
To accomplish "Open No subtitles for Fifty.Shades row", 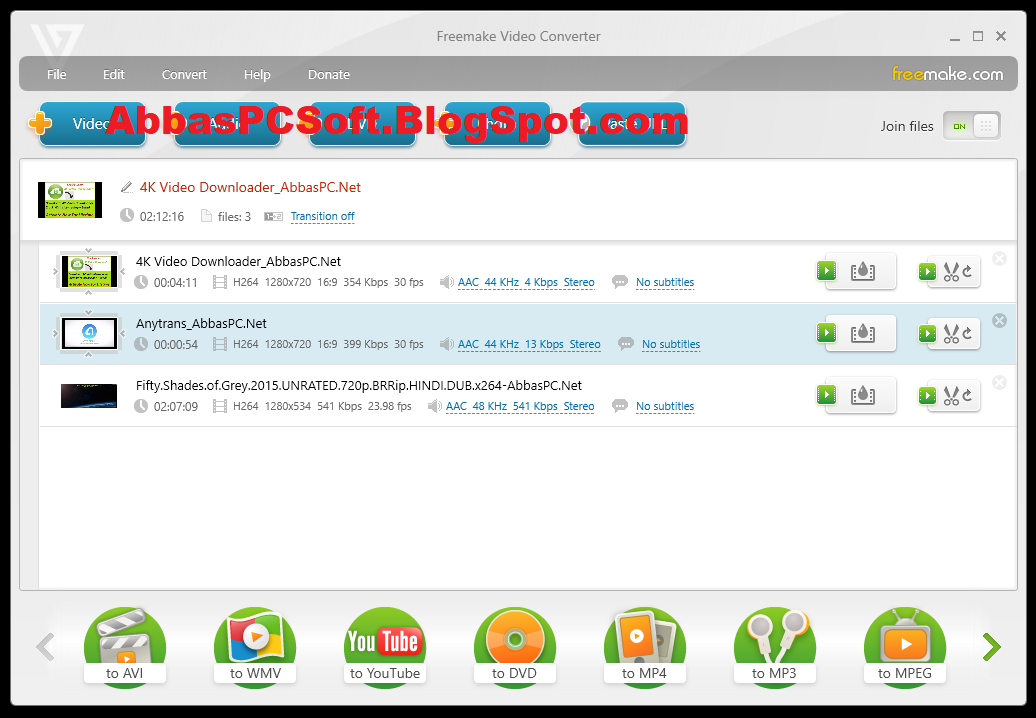I will pos(665,406).
